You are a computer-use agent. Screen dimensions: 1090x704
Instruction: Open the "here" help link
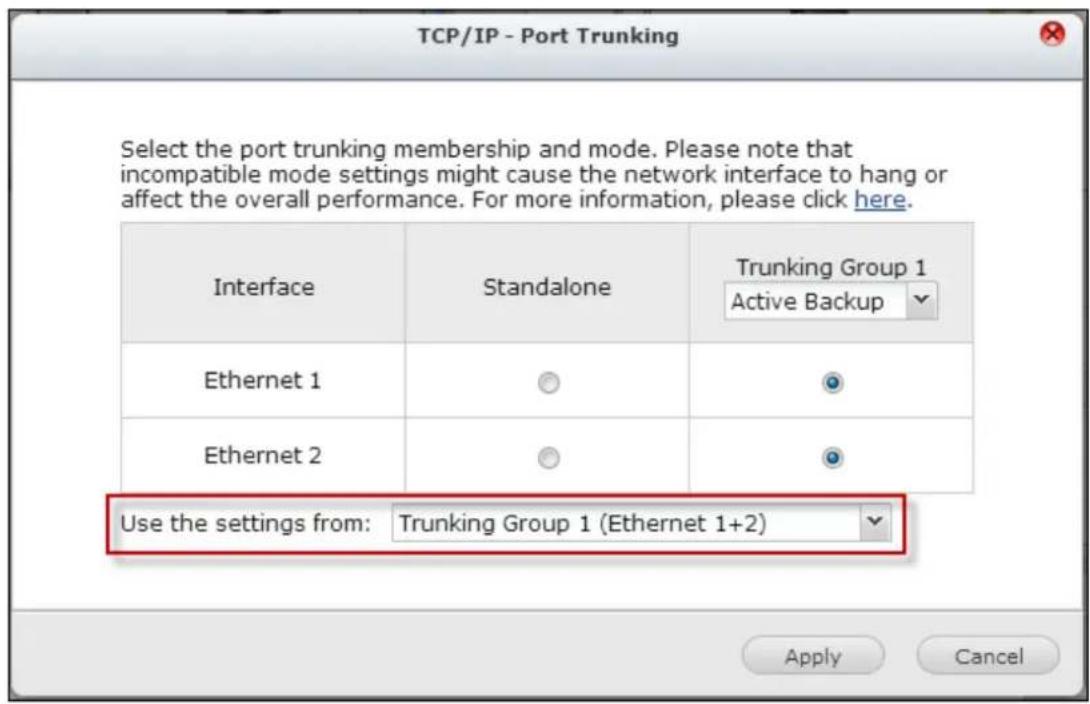[879, 199]
